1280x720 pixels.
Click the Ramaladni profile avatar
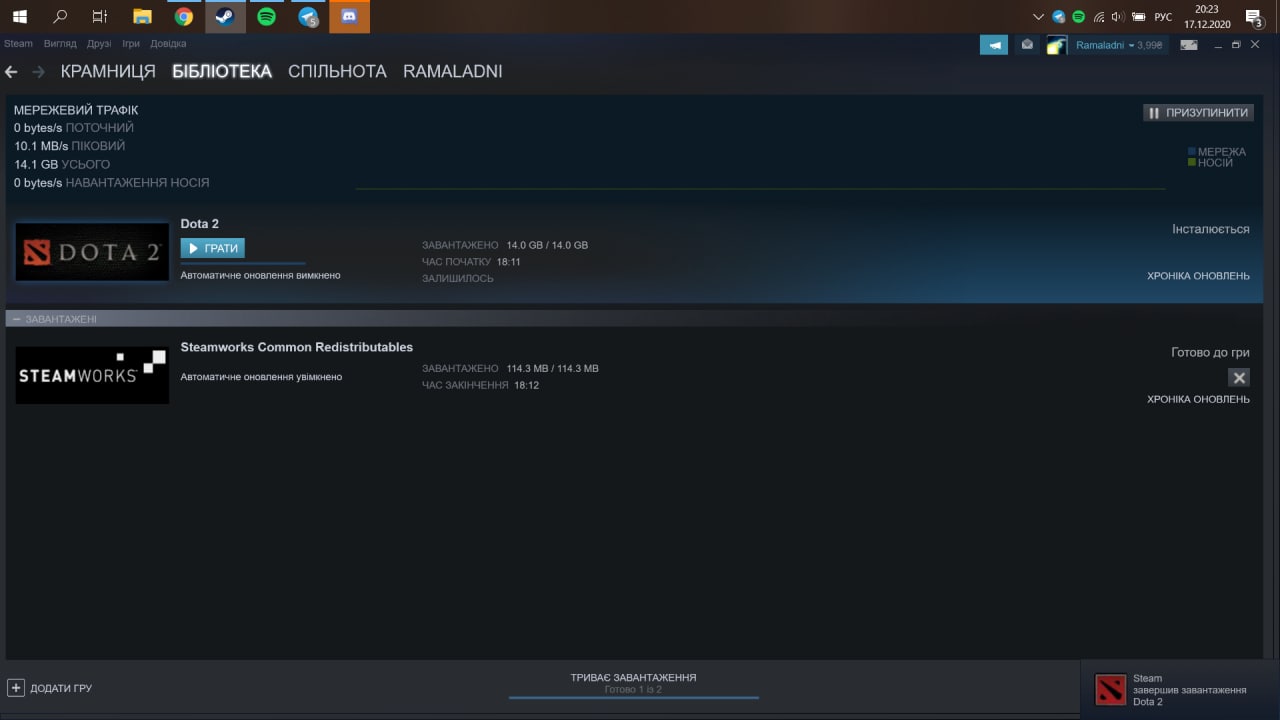click(x=1057, y=45)
